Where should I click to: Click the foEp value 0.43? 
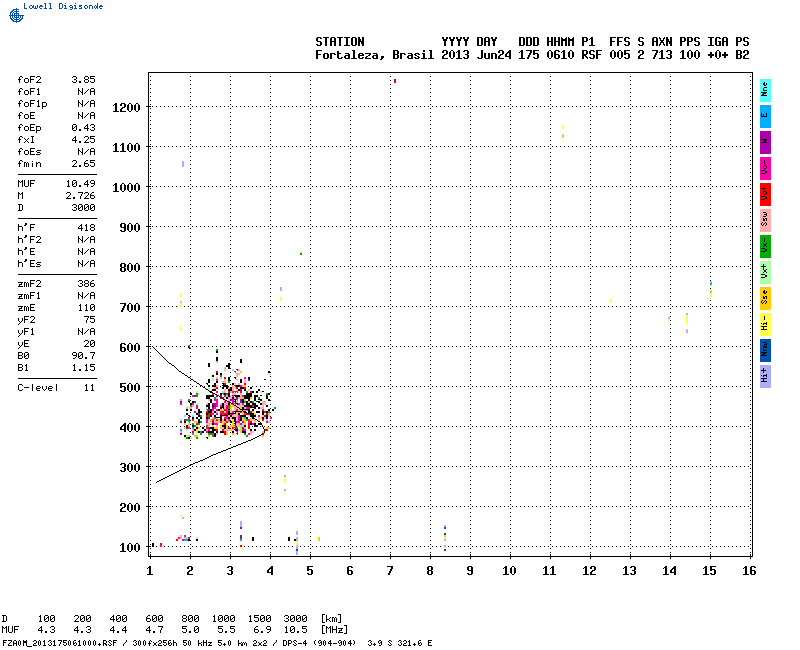tap(83, 128)
